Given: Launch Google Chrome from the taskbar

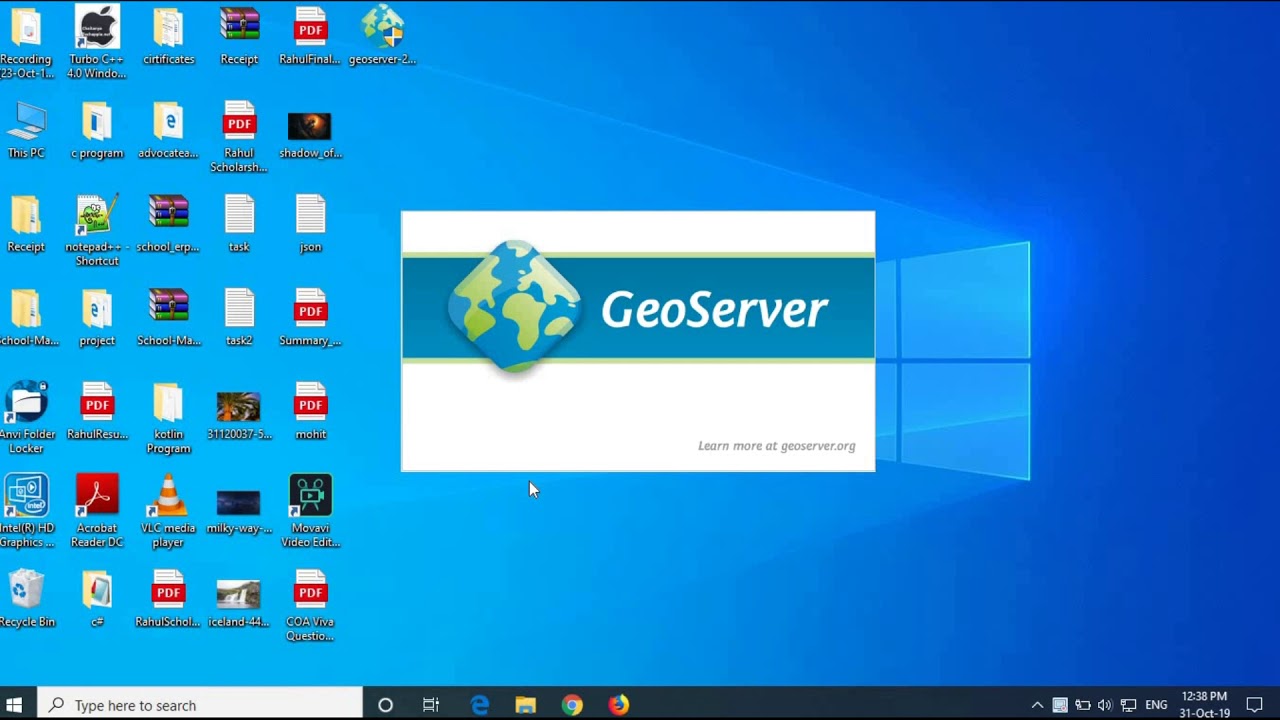Looking at the screenshot, I should click(x=572, y=705).
